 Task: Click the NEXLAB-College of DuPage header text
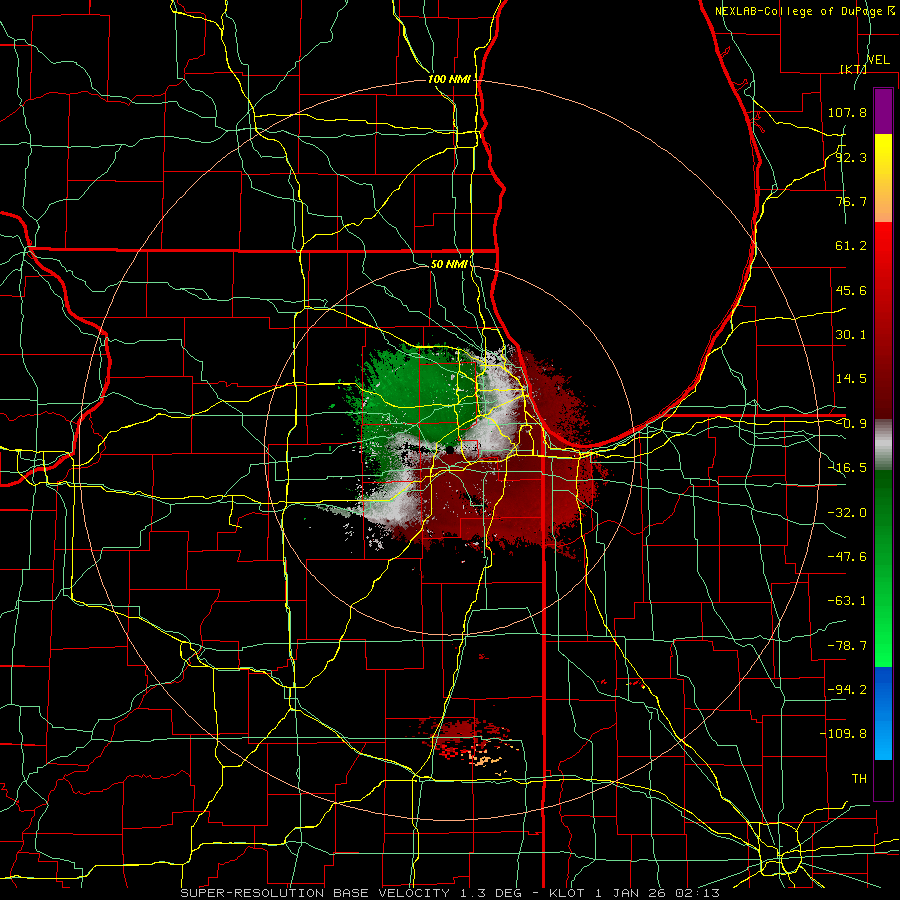tap(804, 11)
